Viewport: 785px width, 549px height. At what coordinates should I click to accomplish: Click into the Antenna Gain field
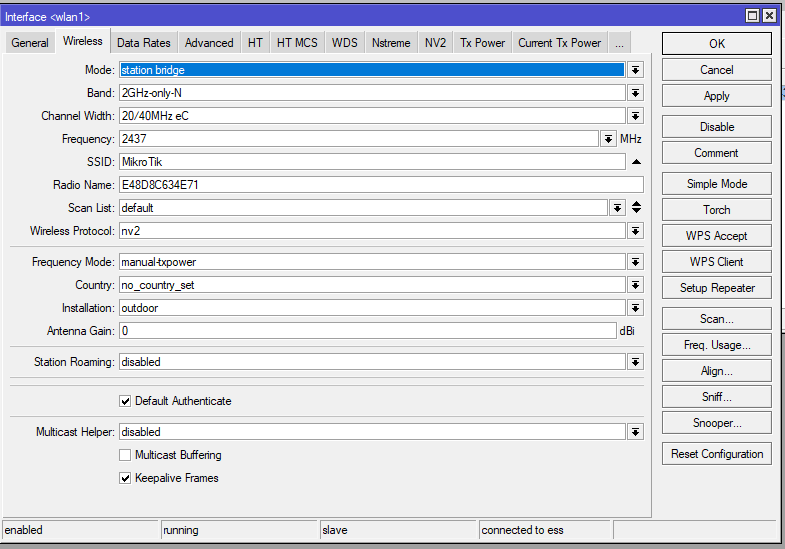pos(367,331)
